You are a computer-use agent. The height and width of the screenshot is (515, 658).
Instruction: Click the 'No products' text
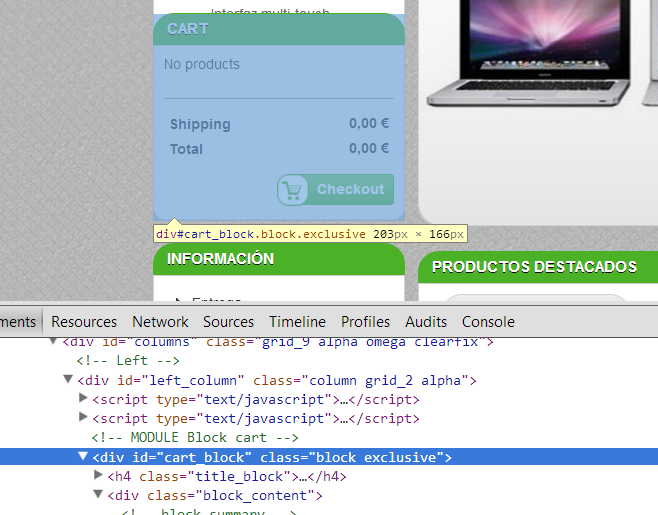(202, 64)
